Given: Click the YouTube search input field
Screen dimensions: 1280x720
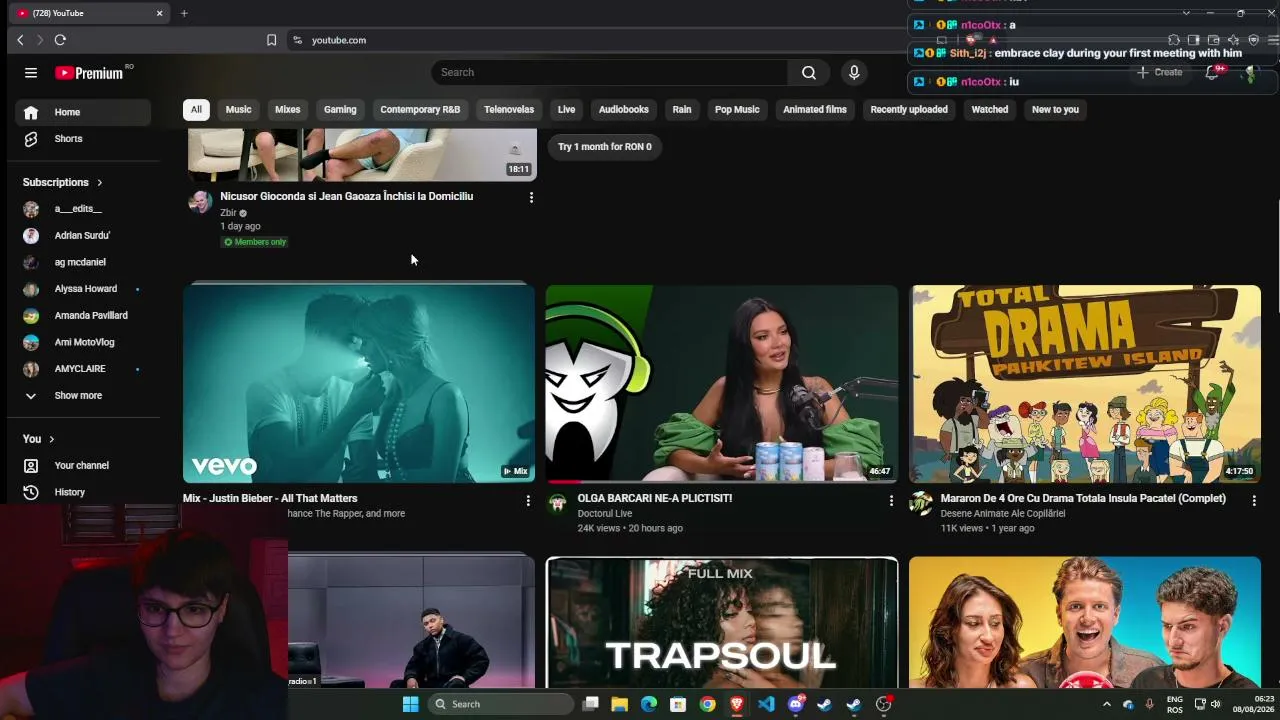Looking at the screenshot, I should pyautogui.click(x=610, y=72).
